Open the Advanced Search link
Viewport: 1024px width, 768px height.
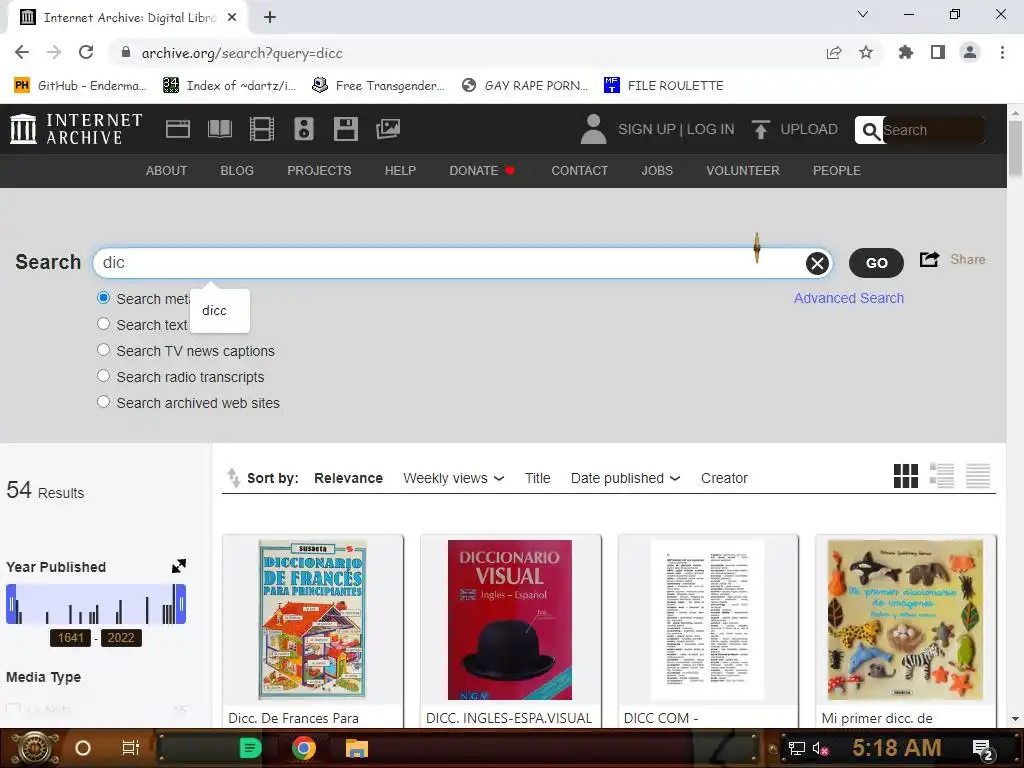849,298
